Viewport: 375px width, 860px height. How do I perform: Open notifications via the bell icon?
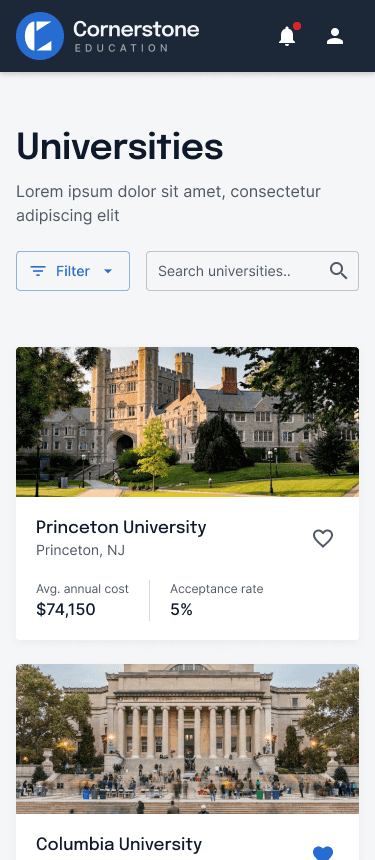coord(287,37)
